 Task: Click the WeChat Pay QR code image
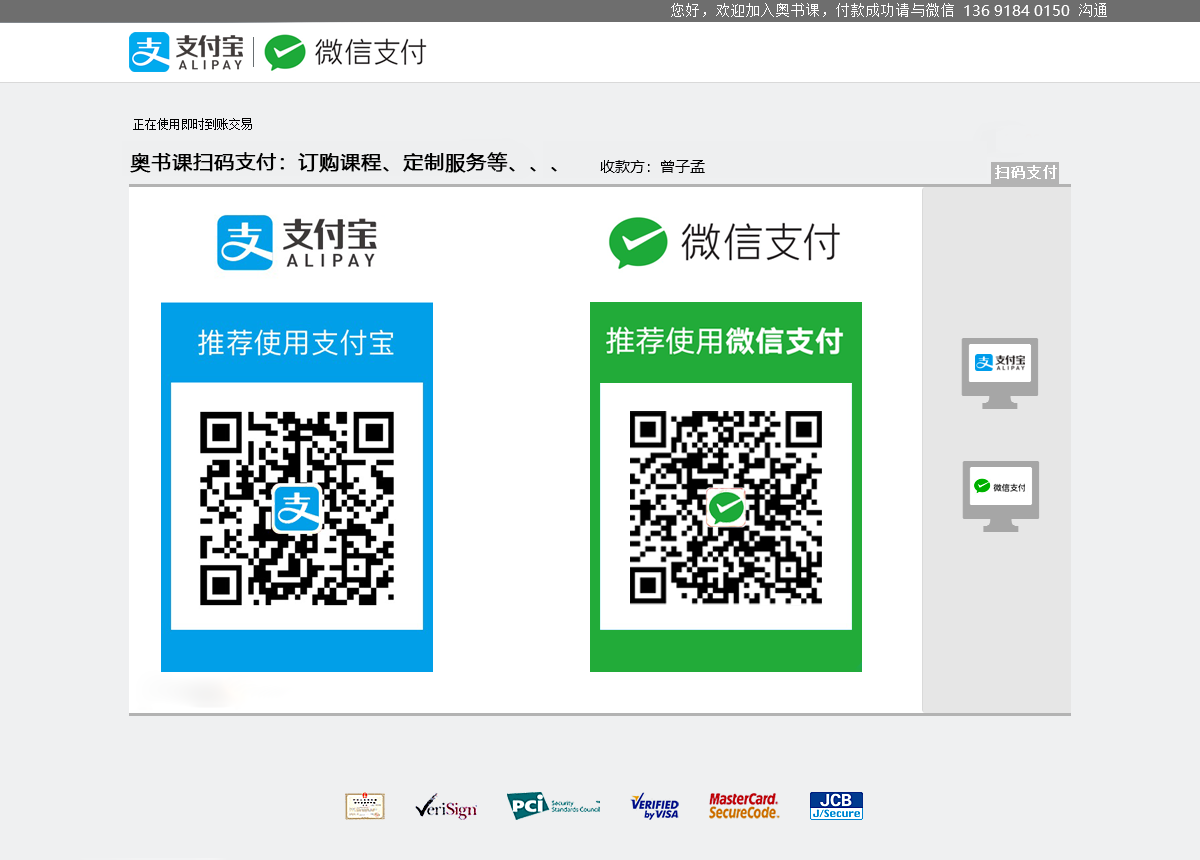click(726, 507)
